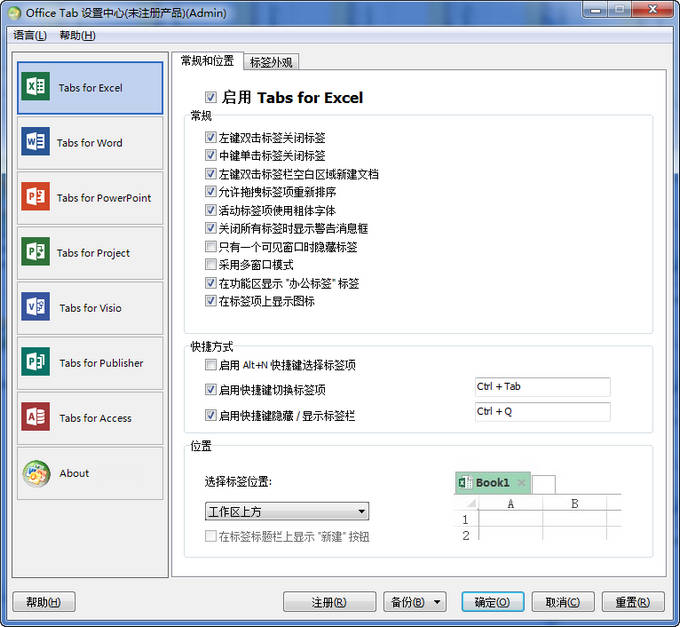Viewport: 680px width, 627px height.
Task: Click the Ctrl + Tab shortcut field
Action: tap(543, 387)
